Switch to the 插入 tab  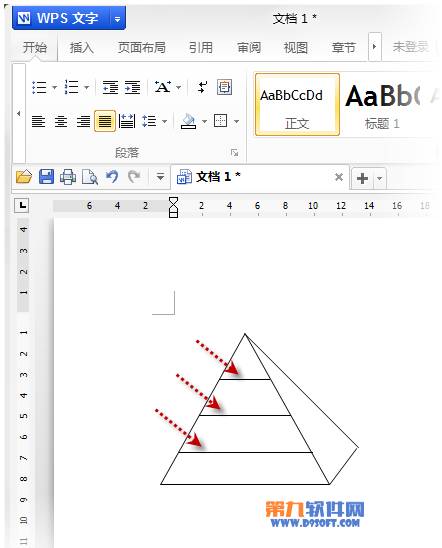[x=82, y=47]
